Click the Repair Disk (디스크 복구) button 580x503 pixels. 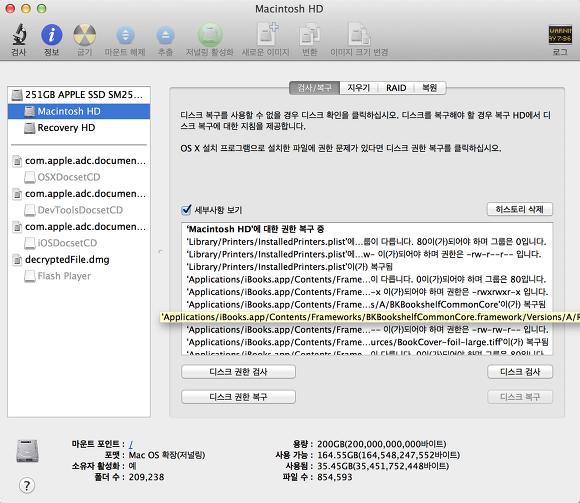[x=520, y=397]
